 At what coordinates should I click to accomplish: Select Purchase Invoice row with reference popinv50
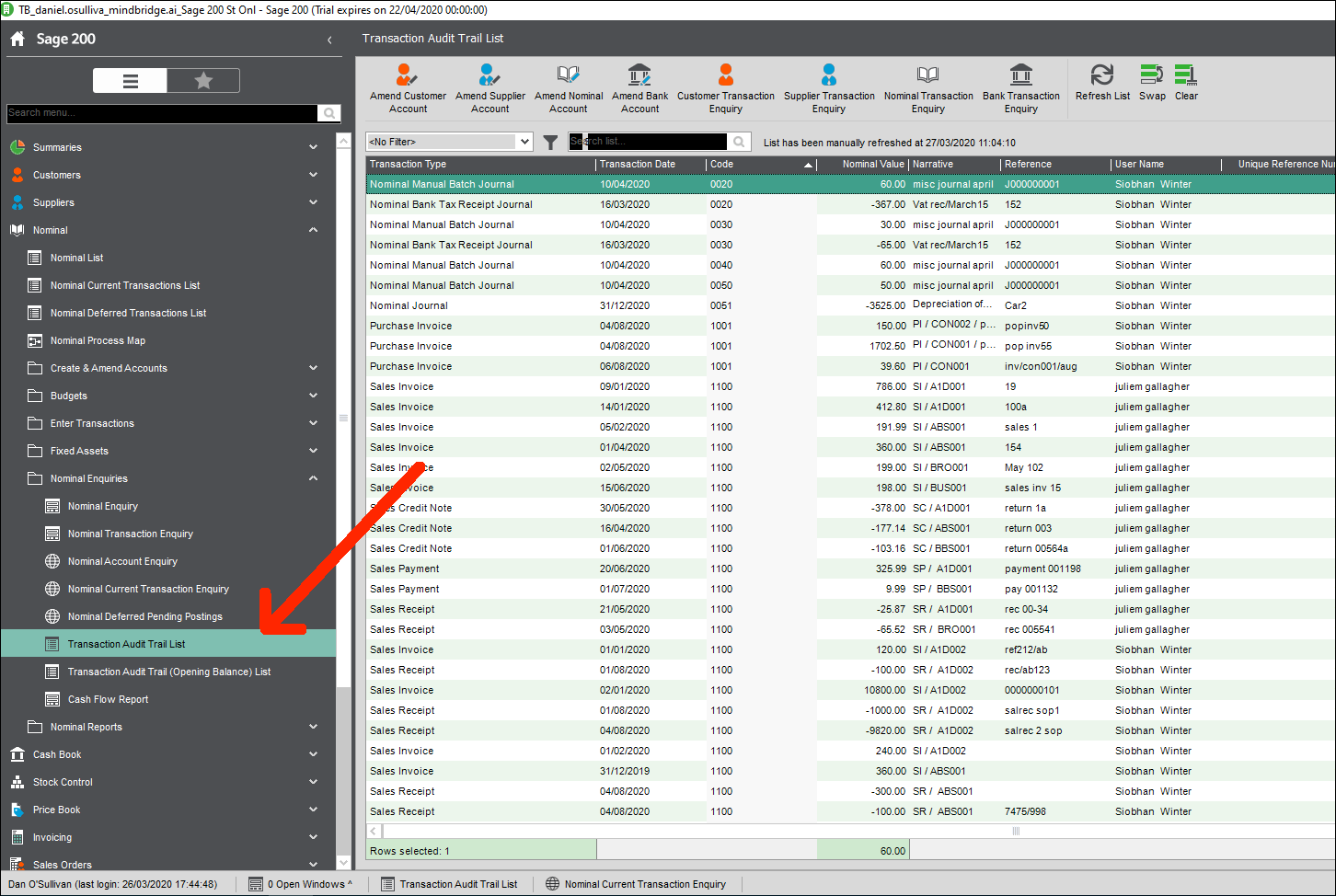click(x=850, y=326)
